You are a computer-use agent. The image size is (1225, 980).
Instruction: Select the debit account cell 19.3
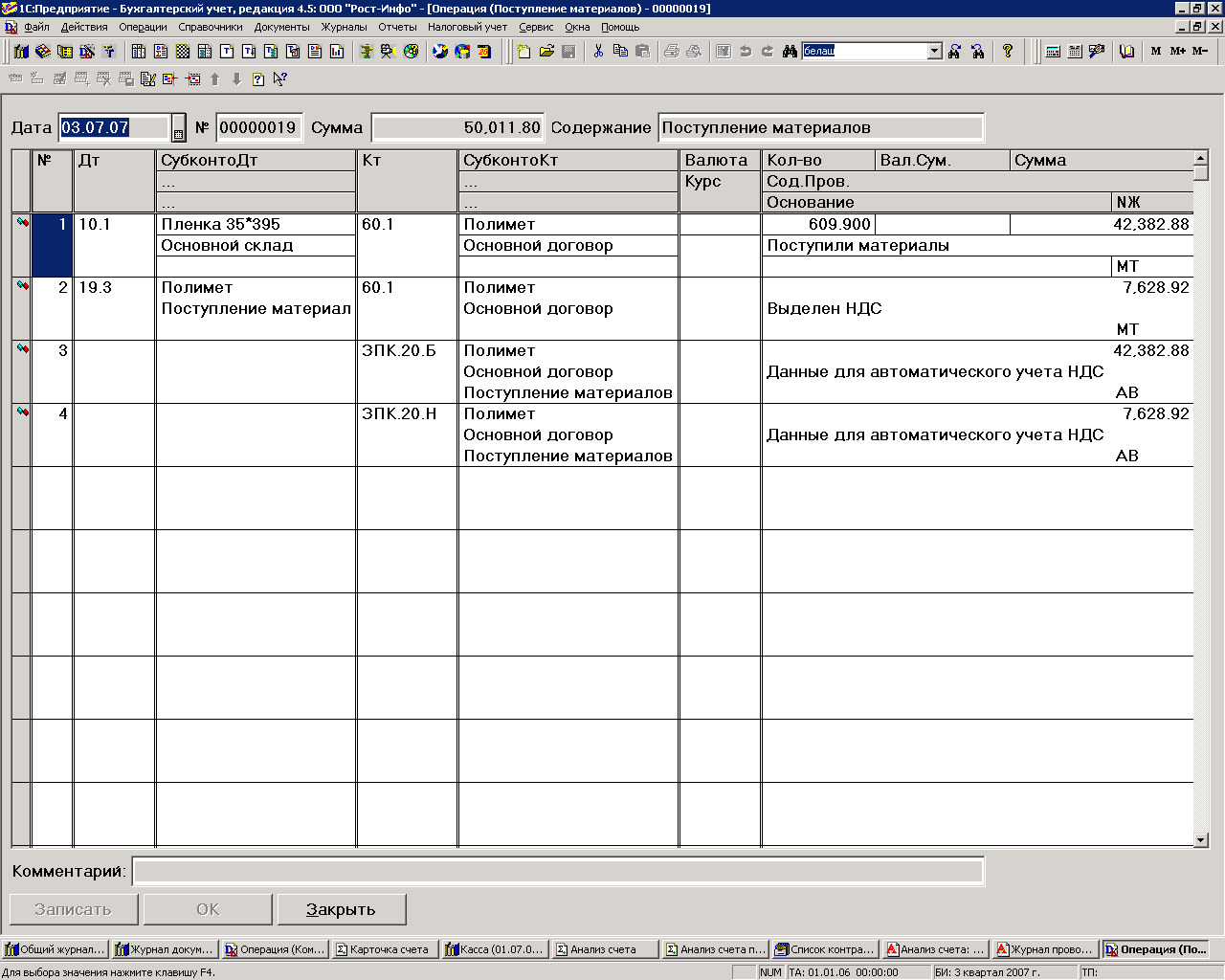point(115,287)
